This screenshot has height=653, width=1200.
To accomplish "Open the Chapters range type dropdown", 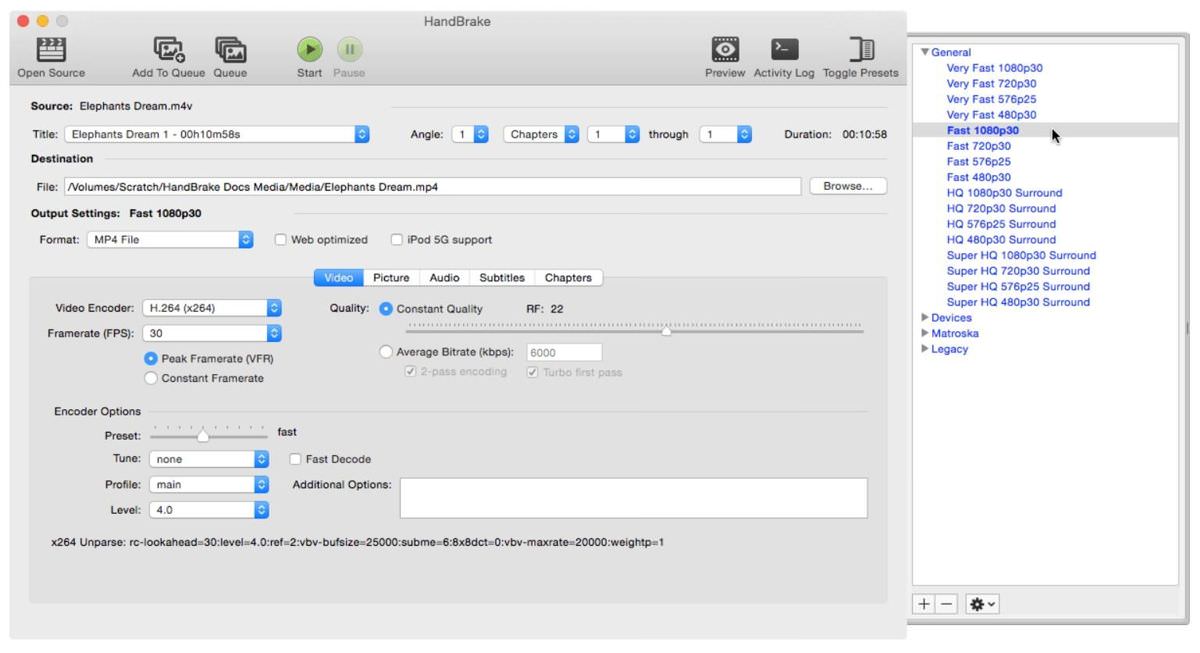I will click(x=541, y=134).
